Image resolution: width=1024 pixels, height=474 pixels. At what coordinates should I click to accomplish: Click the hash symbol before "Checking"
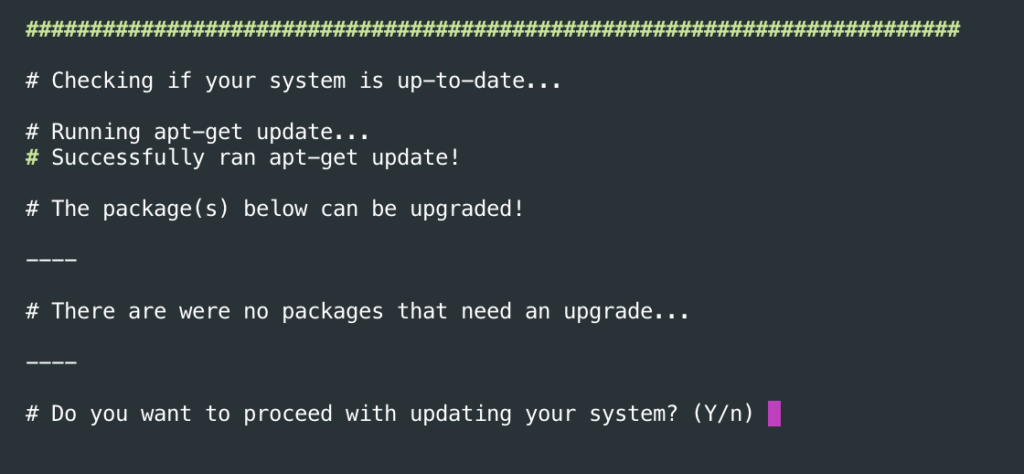pyautogui.click(x=32, y=81)
